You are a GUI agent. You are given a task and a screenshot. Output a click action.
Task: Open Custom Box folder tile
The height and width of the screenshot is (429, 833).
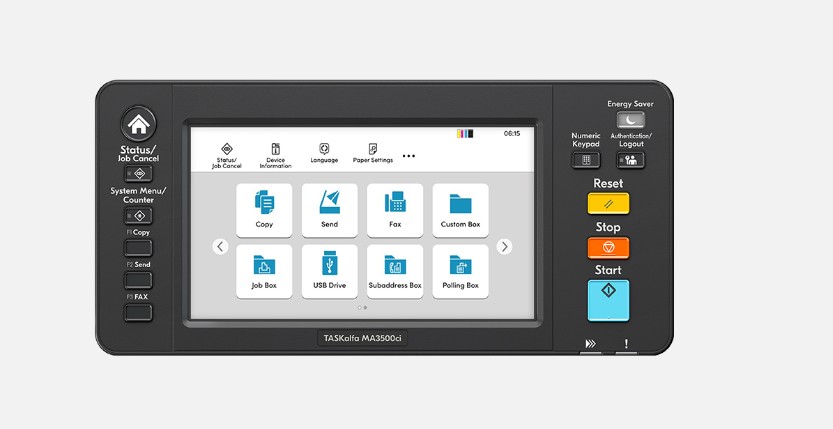(460, 210)
